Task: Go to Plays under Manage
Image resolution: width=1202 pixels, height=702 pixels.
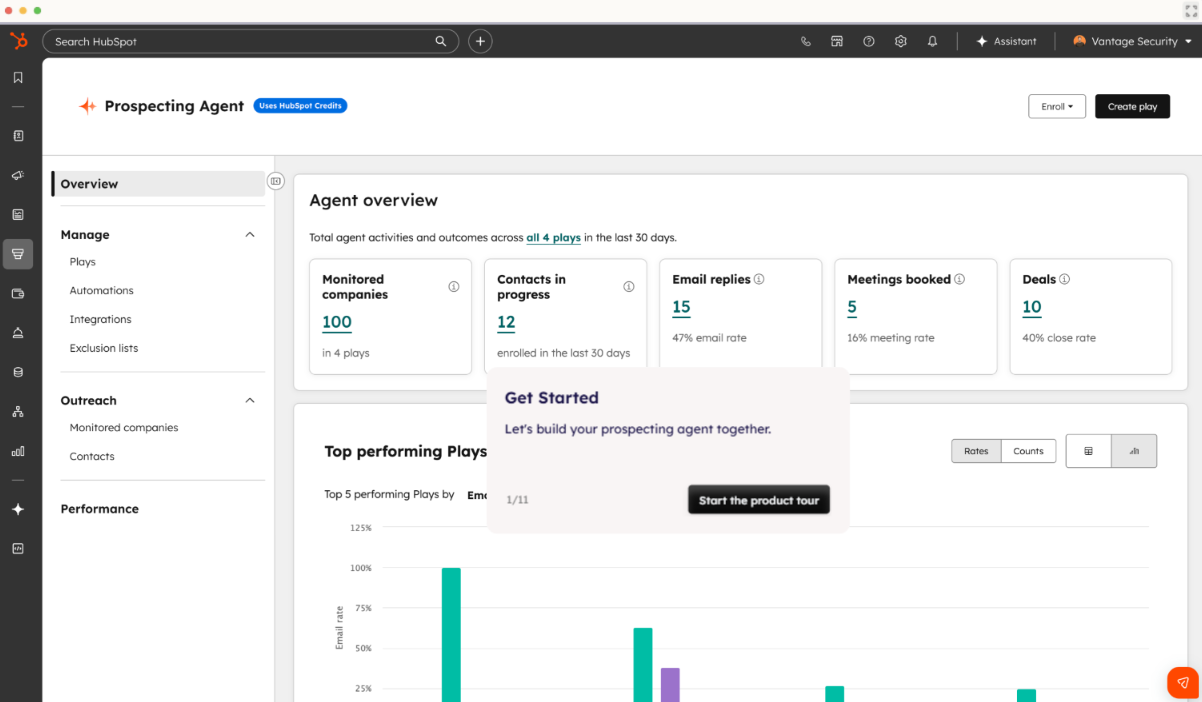Action: point(83,262)
